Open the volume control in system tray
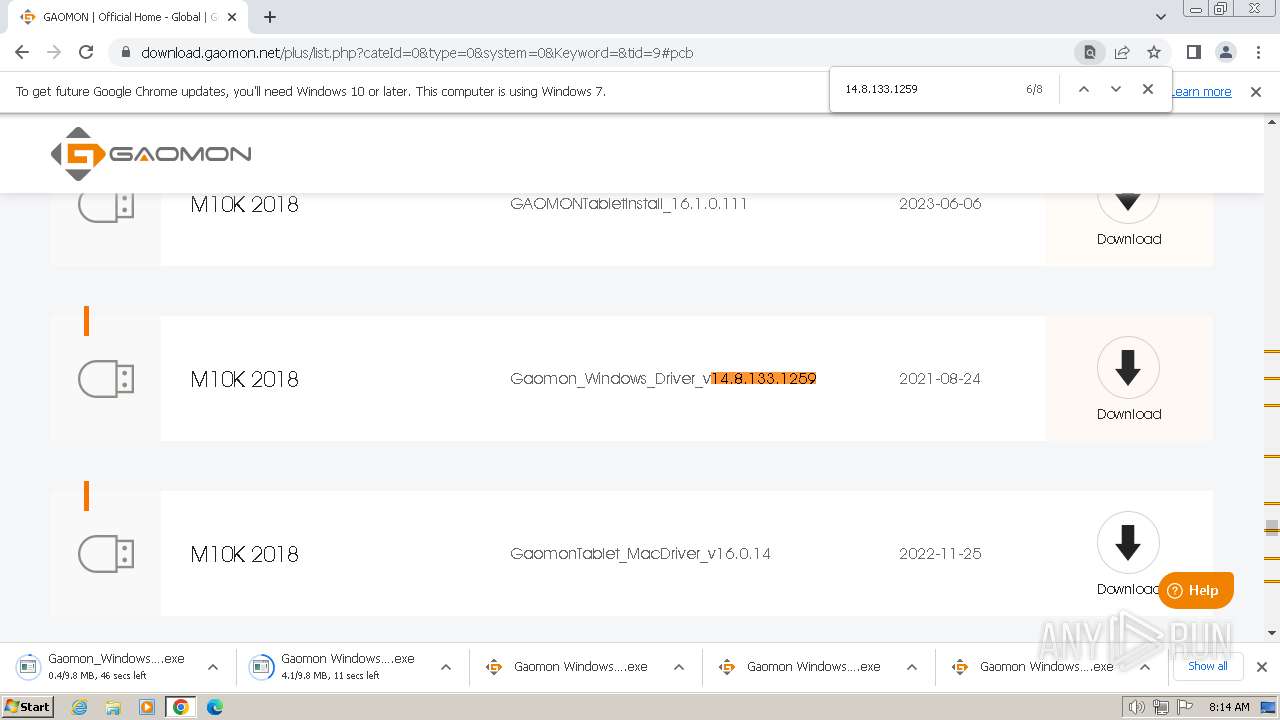This screenshot has width=1280, height=720. (1137, 707)
